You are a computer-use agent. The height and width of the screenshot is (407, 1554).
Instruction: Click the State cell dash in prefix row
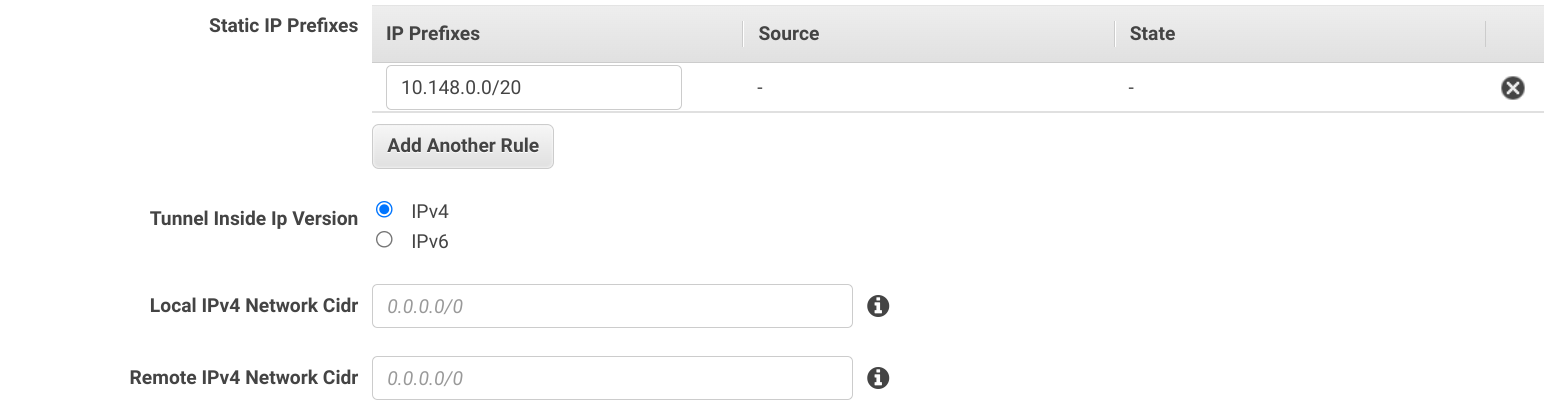1132,88
